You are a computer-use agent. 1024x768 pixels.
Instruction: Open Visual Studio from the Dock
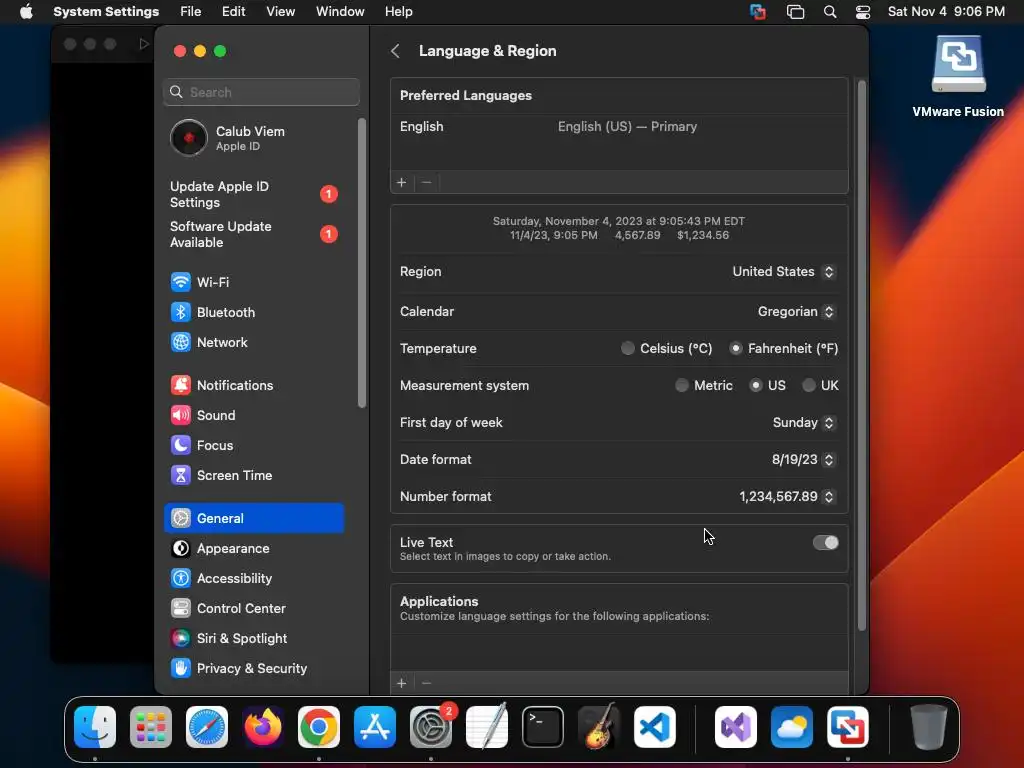coord(736,727)
